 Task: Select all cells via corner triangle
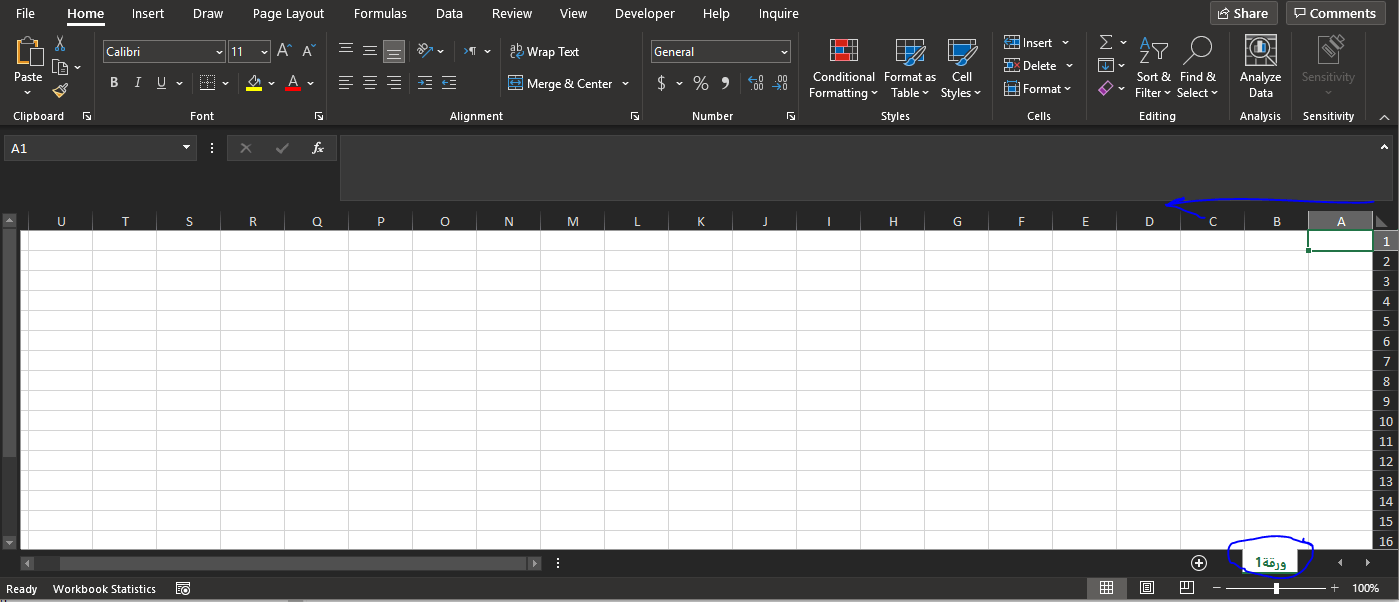(x=1383, y=221)
